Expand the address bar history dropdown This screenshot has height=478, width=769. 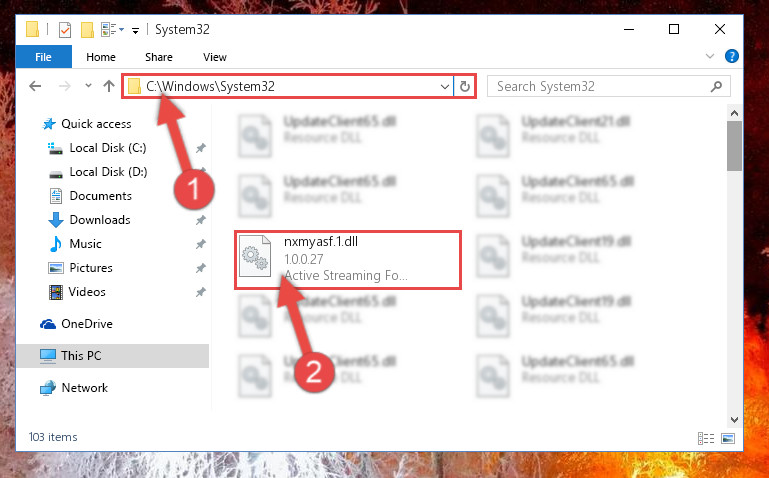pos(444,87)
